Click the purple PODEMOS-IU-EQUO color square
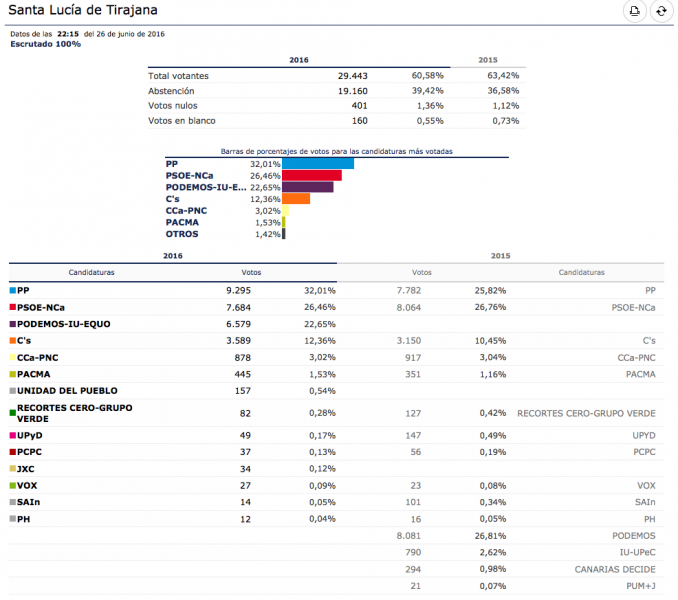Viewport: 678px width, 600px height. coord(13,324)
